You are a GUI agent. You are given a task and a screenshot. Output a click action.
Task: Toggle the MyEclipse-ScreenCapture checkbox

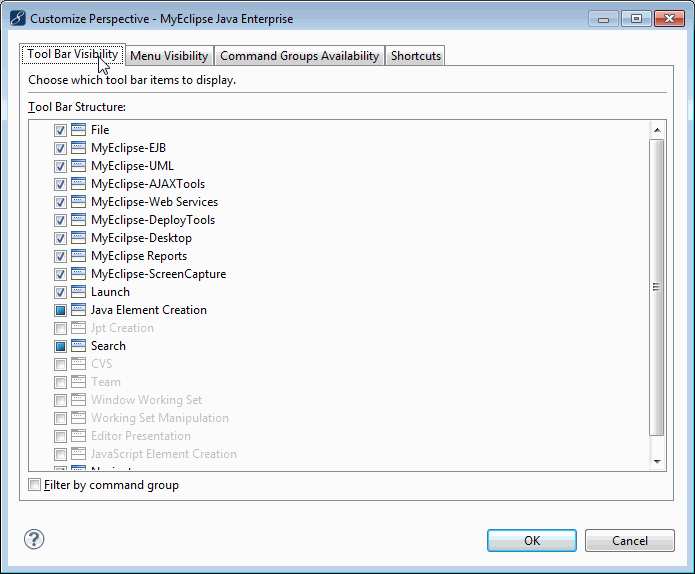click(x=60, y=274)
